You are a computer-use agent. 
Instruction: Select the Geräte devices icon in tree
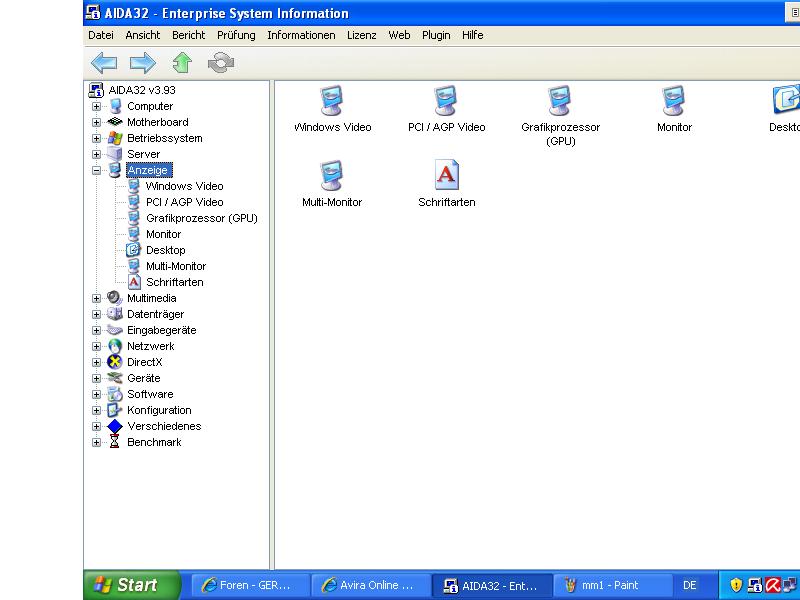point(115,378)
